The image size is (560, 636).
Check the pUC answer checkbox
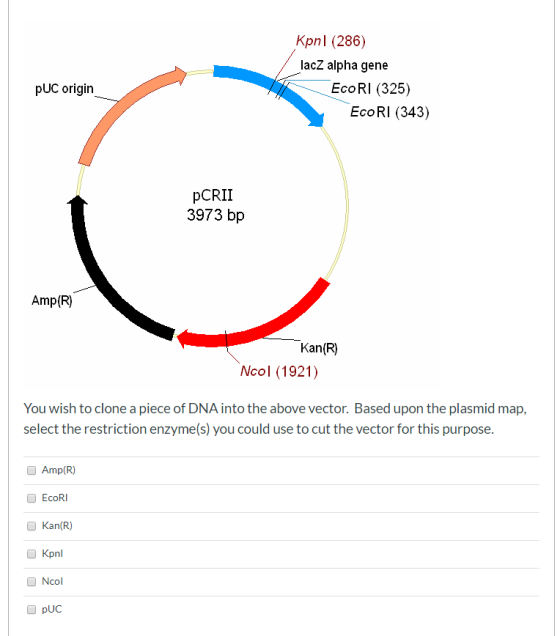pyautogui.click(x=31, y=610)
